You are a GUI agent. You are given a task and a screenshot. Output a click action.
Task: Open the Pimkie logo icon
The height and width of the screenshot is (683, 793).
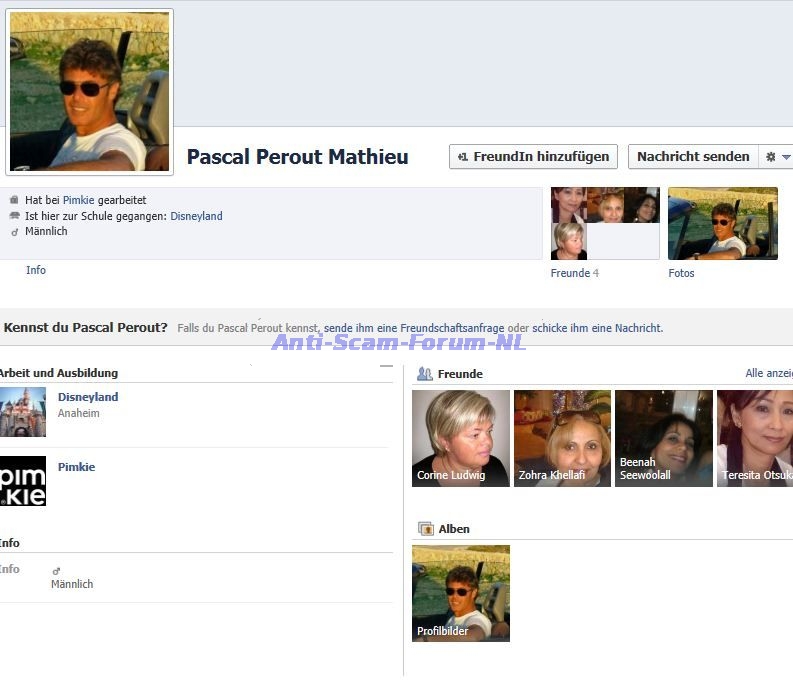point(23,481)
